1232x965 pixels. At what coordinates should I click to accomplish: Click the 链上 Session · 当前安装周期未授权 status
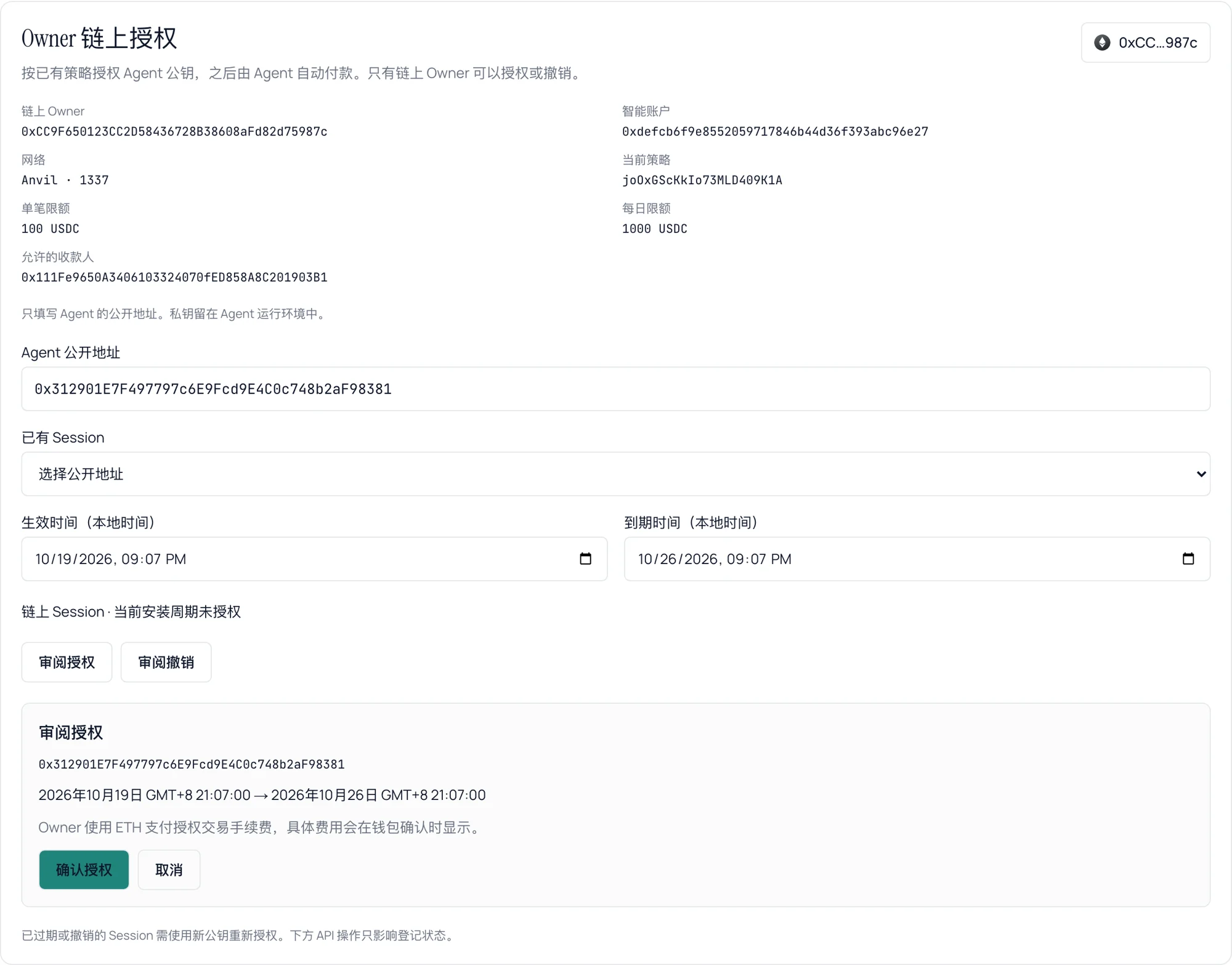pyautogui.click(x=131, y=612)
